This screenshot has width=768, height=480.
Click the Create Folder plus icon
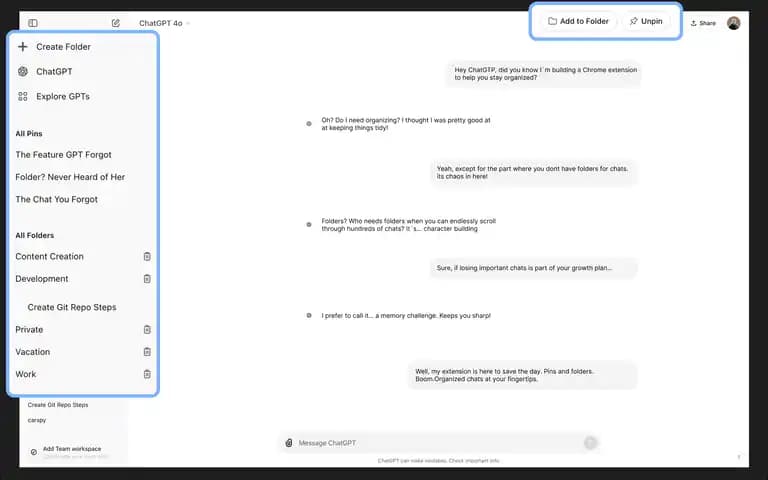[x=23, y=47]
